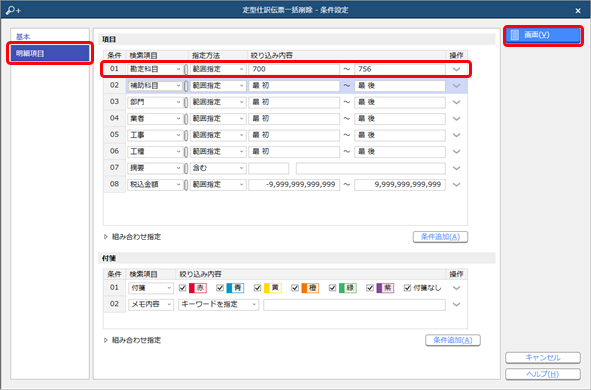Click the operation chevron for condition 04 業者
This screenshot has height=390, width=591.
tap(456, 119)
